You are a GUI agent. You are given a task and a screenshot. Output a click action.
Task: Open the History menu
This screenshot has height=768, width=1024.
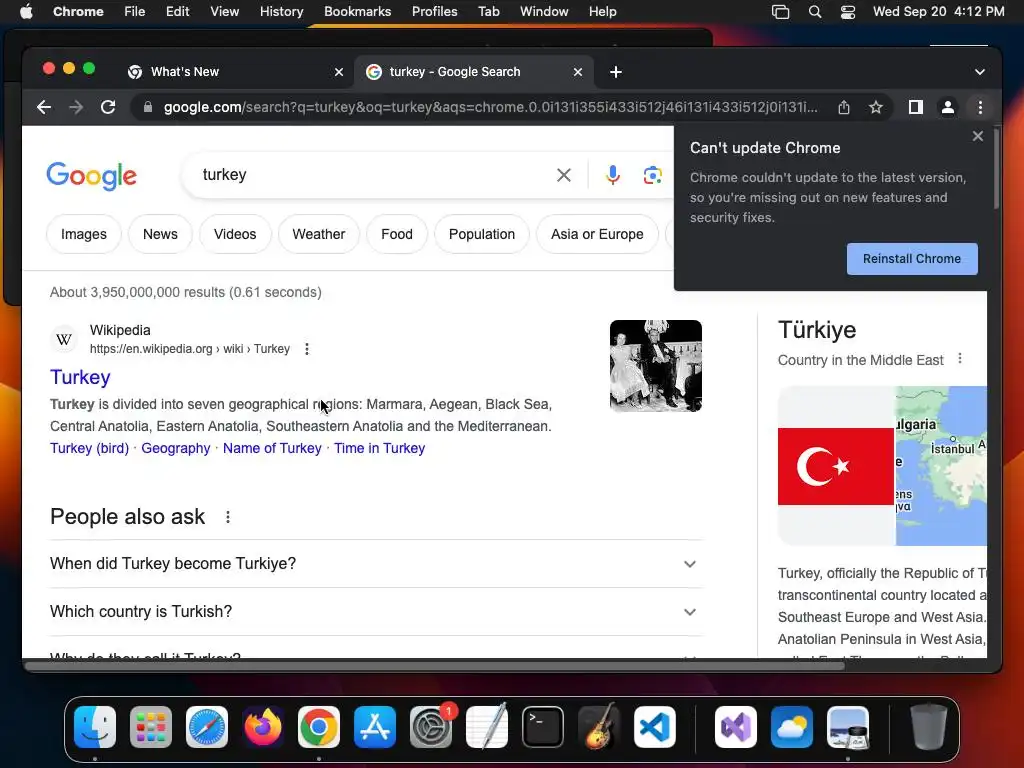pos(281,12)
